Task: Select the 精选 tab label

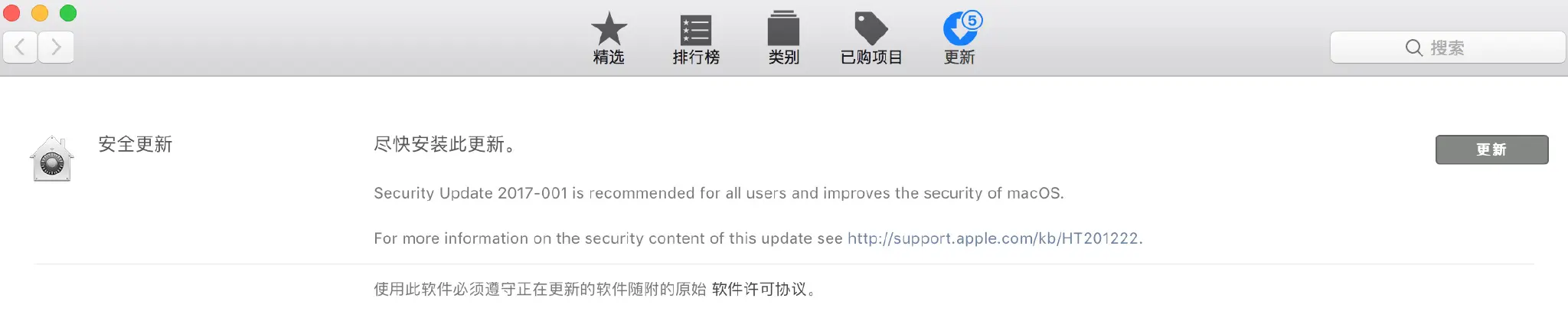Action: (609, 57)
